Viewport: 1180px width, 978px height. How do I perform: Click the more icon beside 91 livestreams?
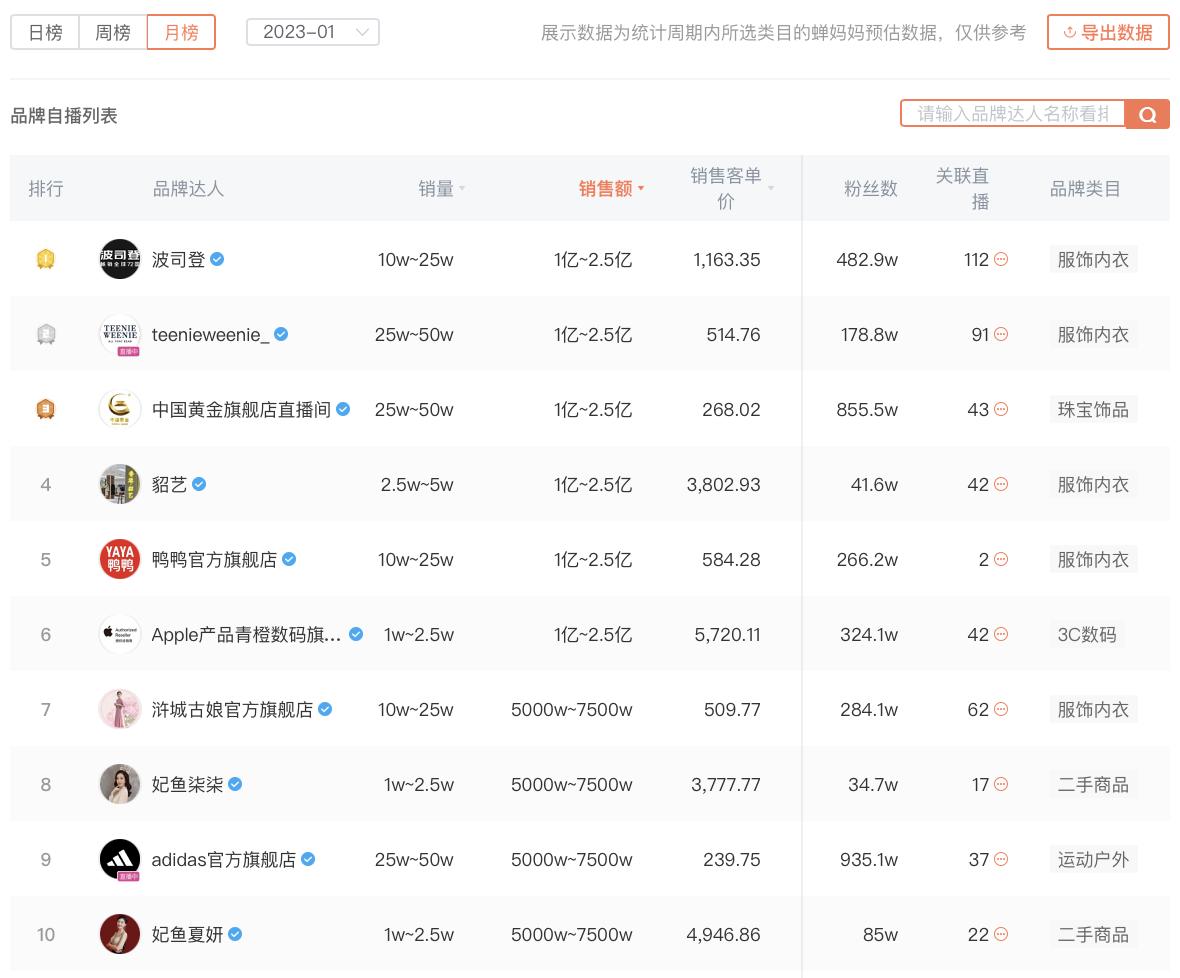pos(1001,334)
